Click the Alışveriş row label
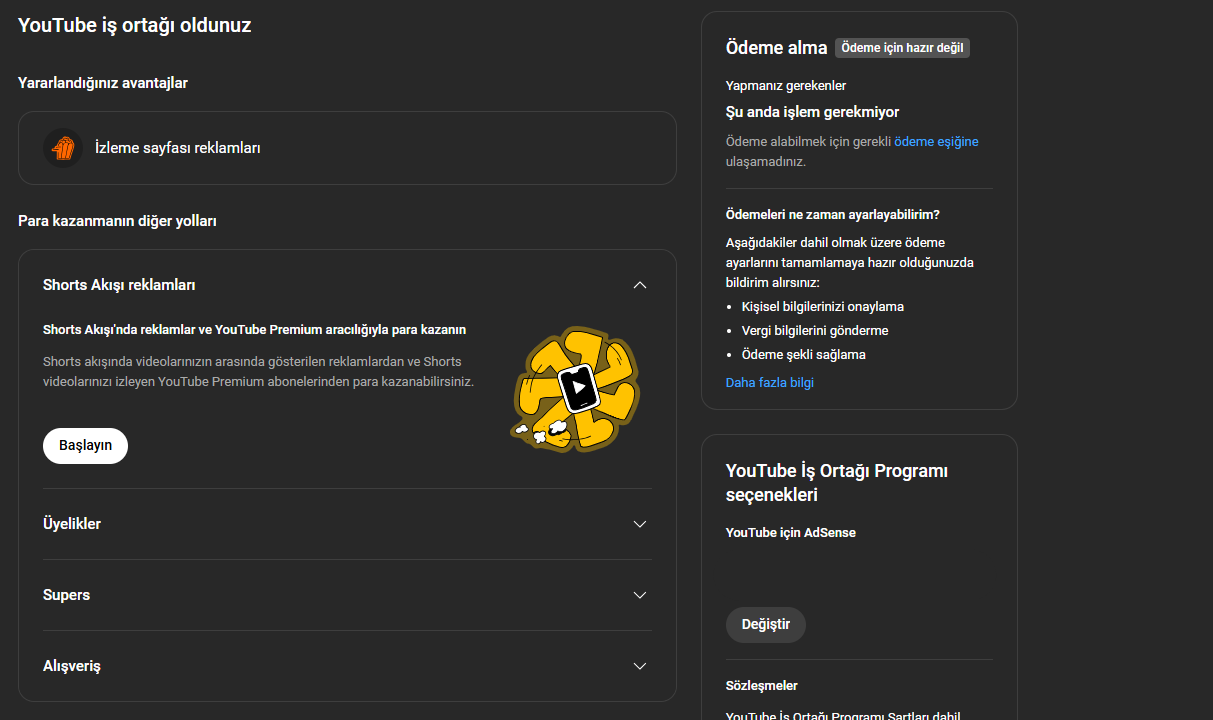 (x=72, y=666)
